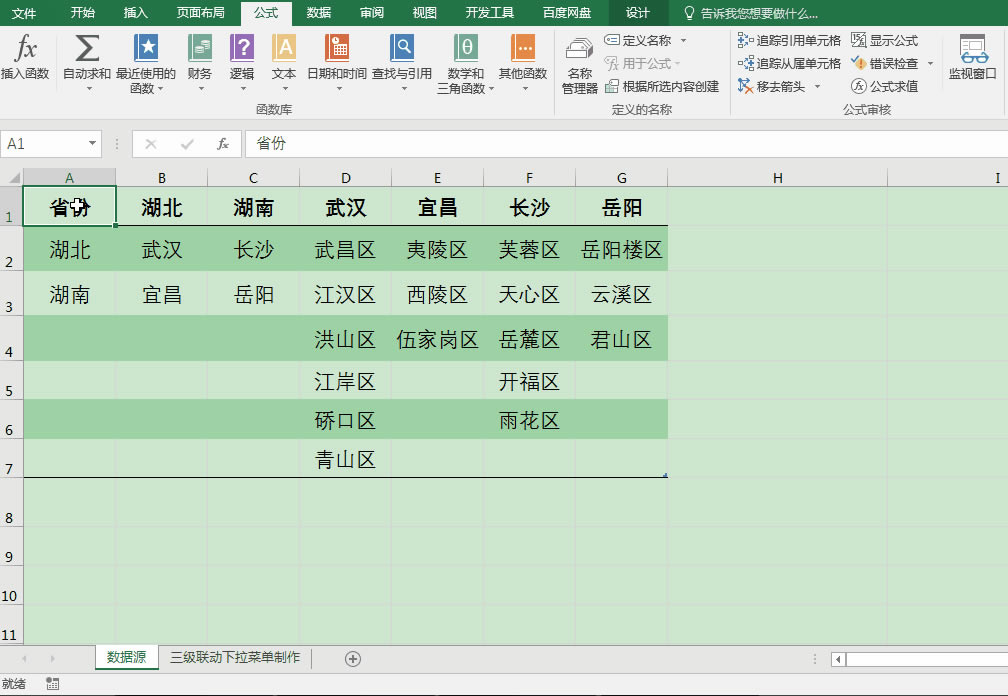Select cell containing 伍家岗区
The width and height of the screenshot is (1008, 696).
437,339
